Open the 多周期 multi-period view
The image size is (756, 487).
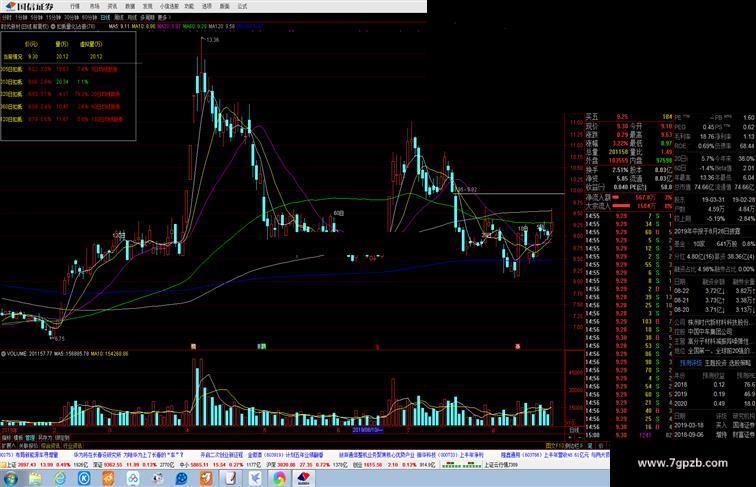[147, 18]
